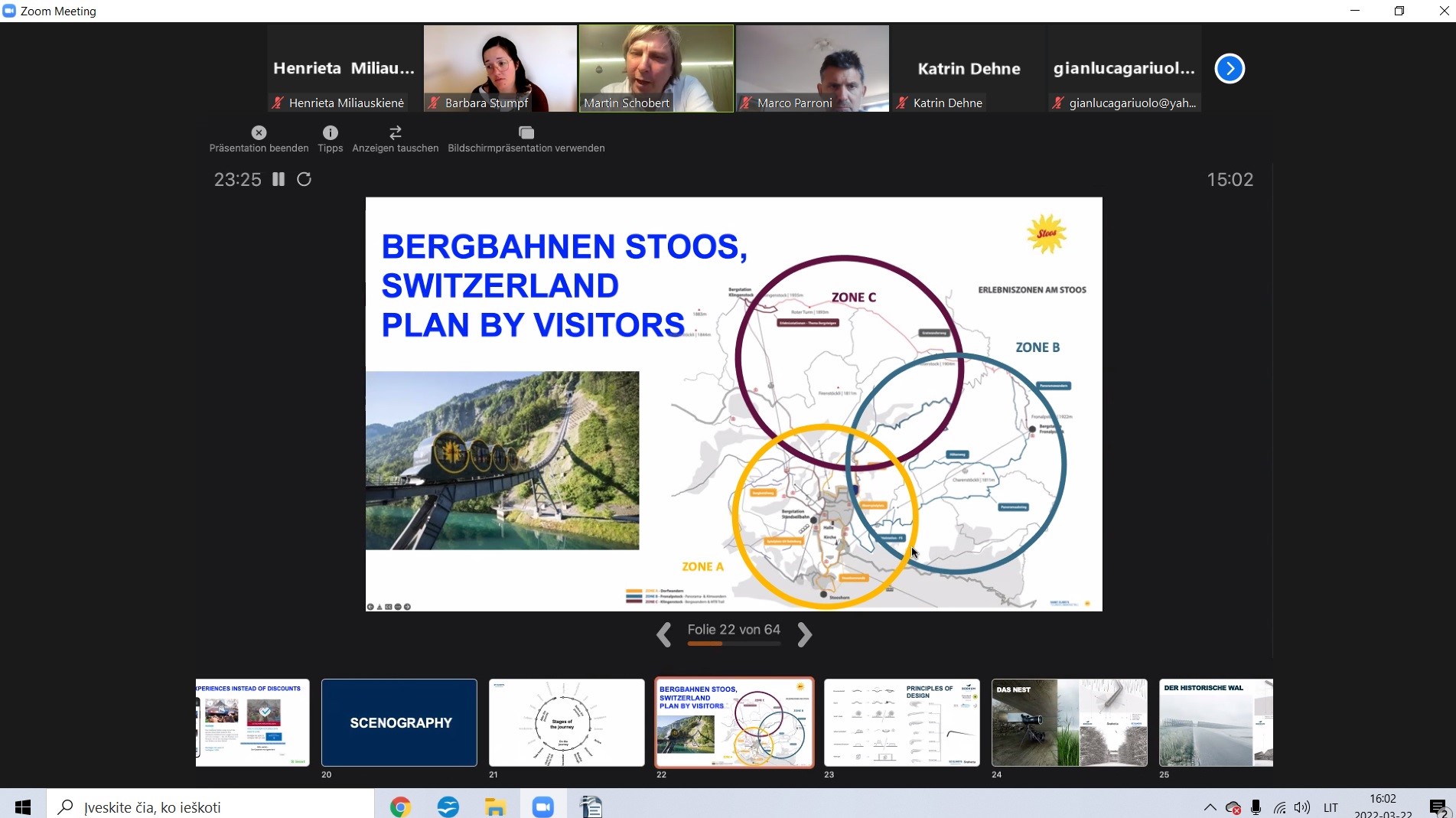Select Marco Parroni video tile
The width and height of the screenshot is (1456, 818).
click(x=813, y=69)
